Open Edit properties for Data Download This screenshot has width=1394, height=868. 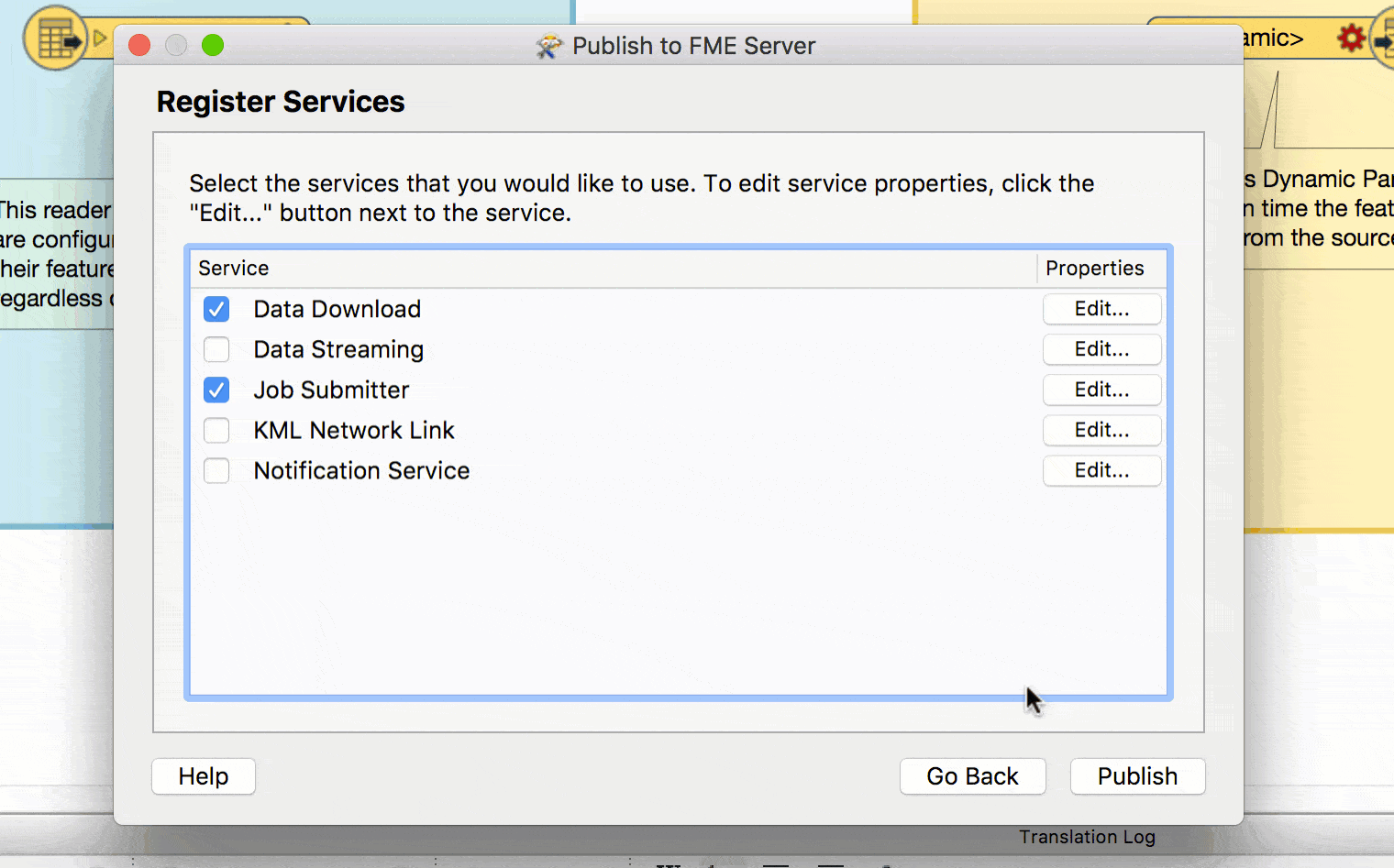point(1101,309)
